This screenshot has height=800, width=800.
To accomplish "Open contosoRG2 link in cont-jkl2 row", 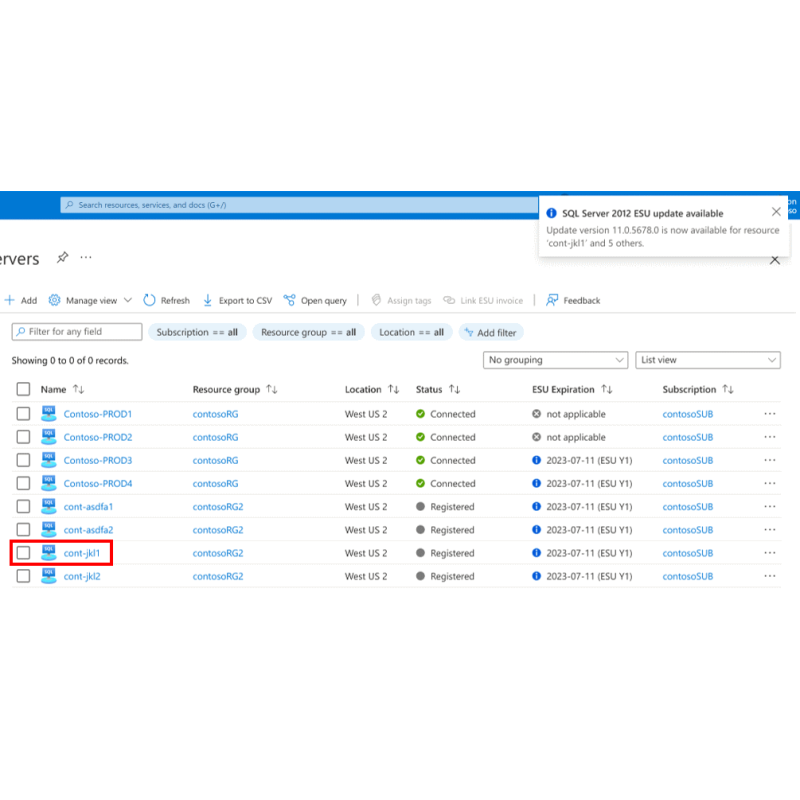I will pyautogui.click(x=218, y=576).
